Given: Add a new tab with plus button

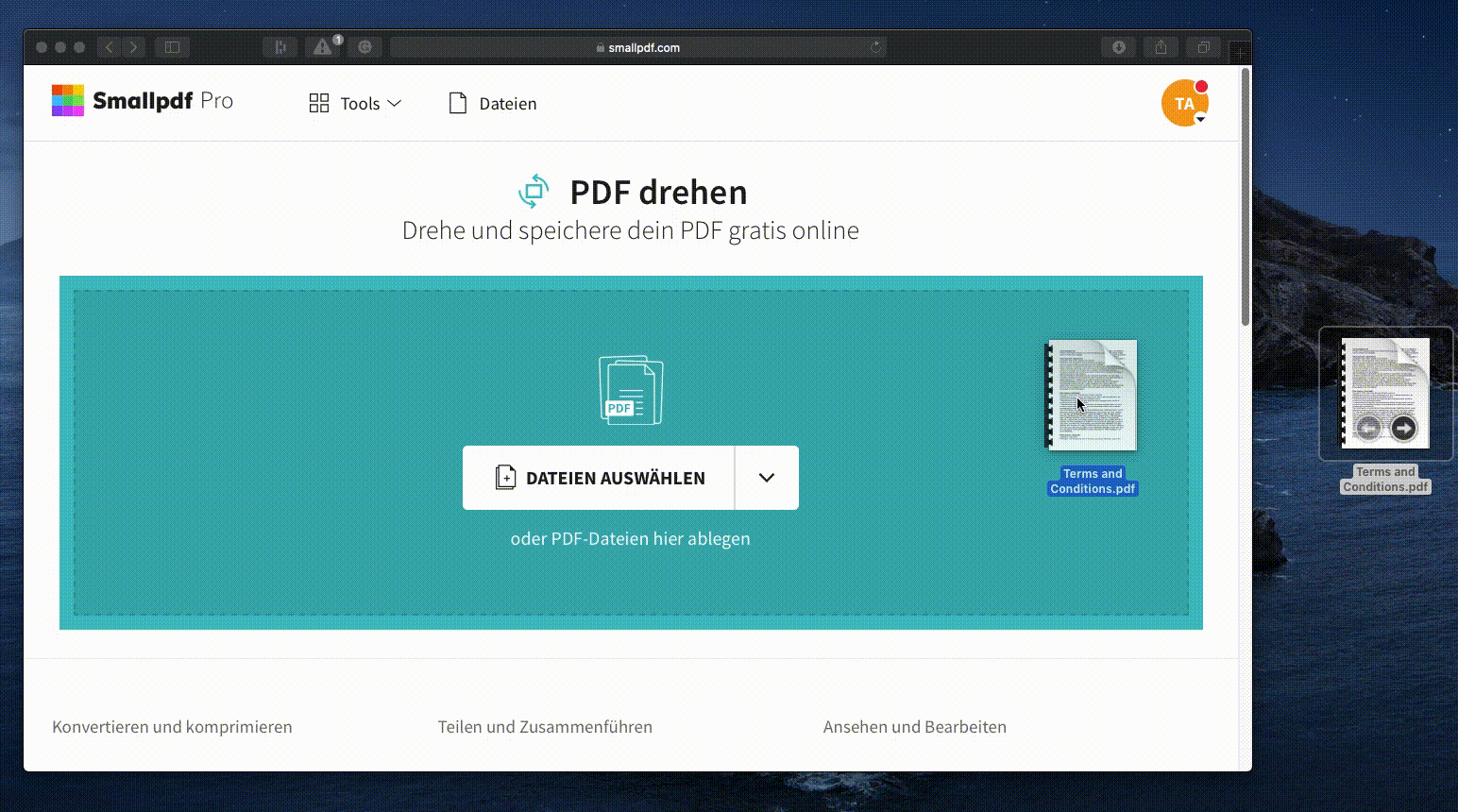Looking at the screenshot, I should [x=1241, y=52].
